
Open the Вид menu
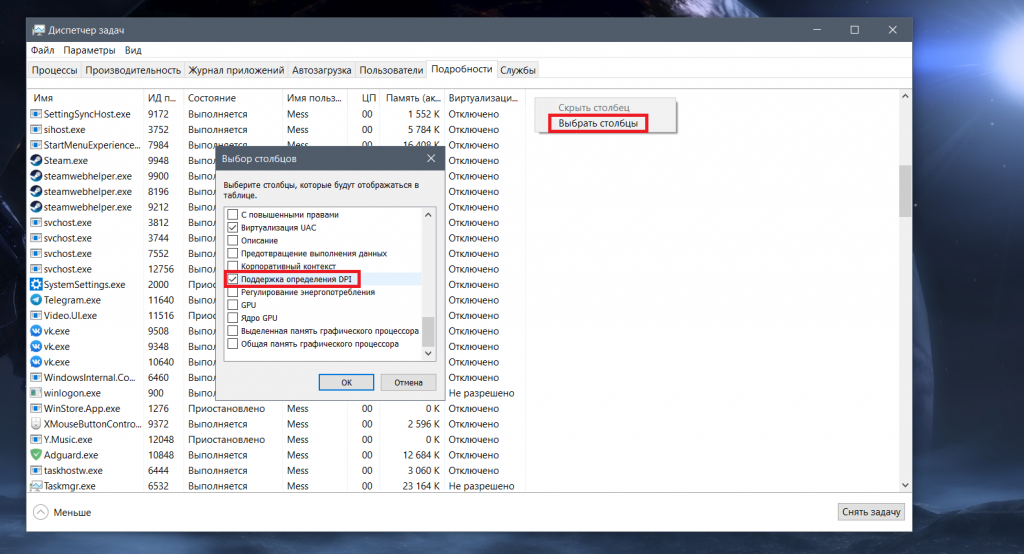[x=133, y=50]
